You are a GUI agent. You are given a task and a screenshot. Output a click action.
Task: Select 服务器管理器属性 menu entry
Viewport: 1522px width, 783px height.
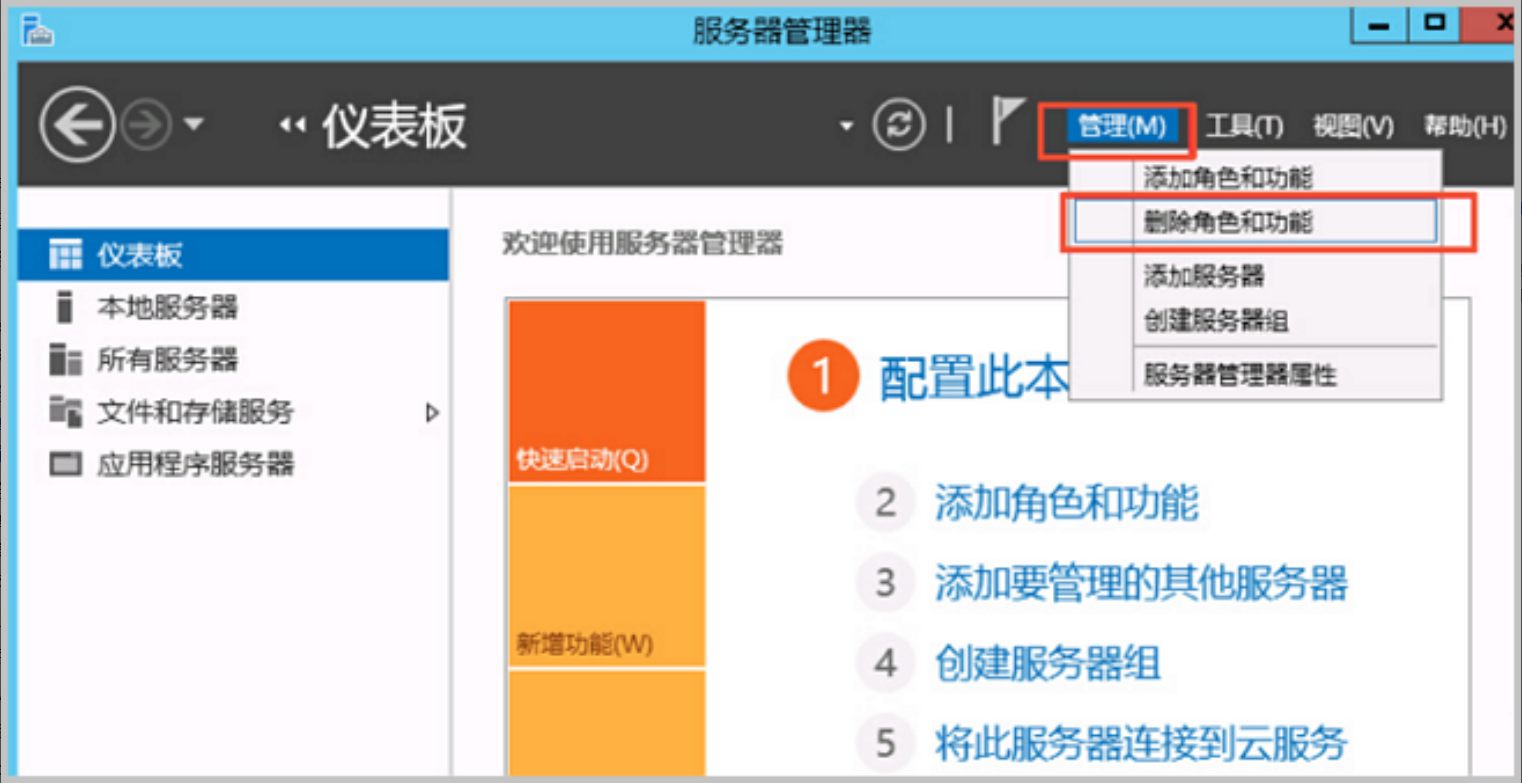click(1240, 376)
